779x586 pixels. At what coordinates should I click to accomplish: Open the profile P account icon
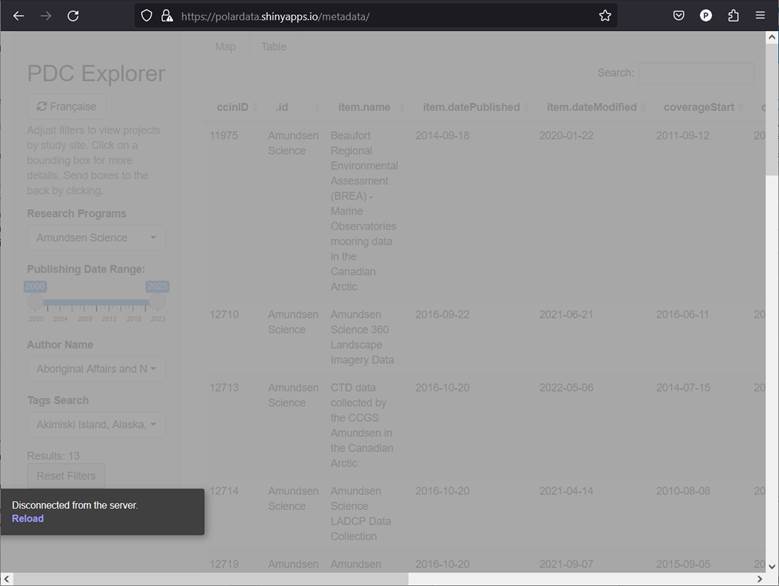coord(705,16)
